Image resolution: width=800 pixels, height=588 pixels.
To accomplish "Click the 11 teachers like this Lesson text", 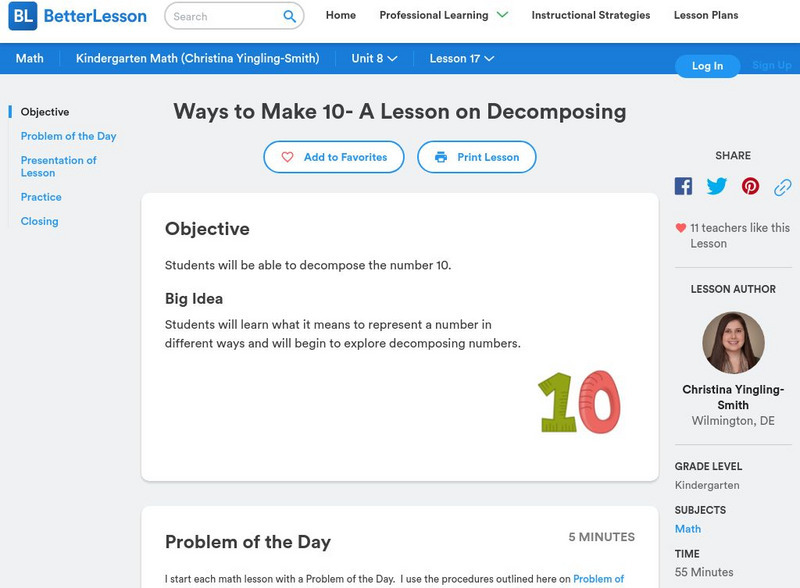I will coord(740,236).
